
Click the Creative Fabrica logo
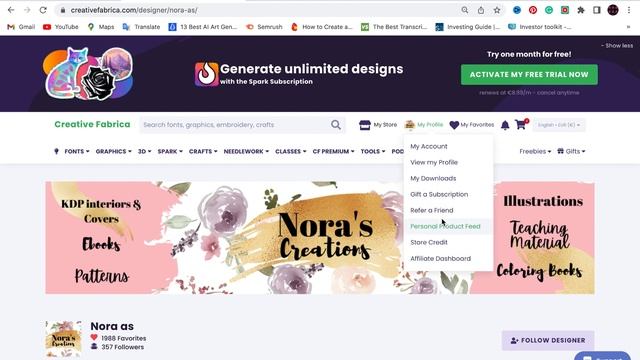click(92, 124)
